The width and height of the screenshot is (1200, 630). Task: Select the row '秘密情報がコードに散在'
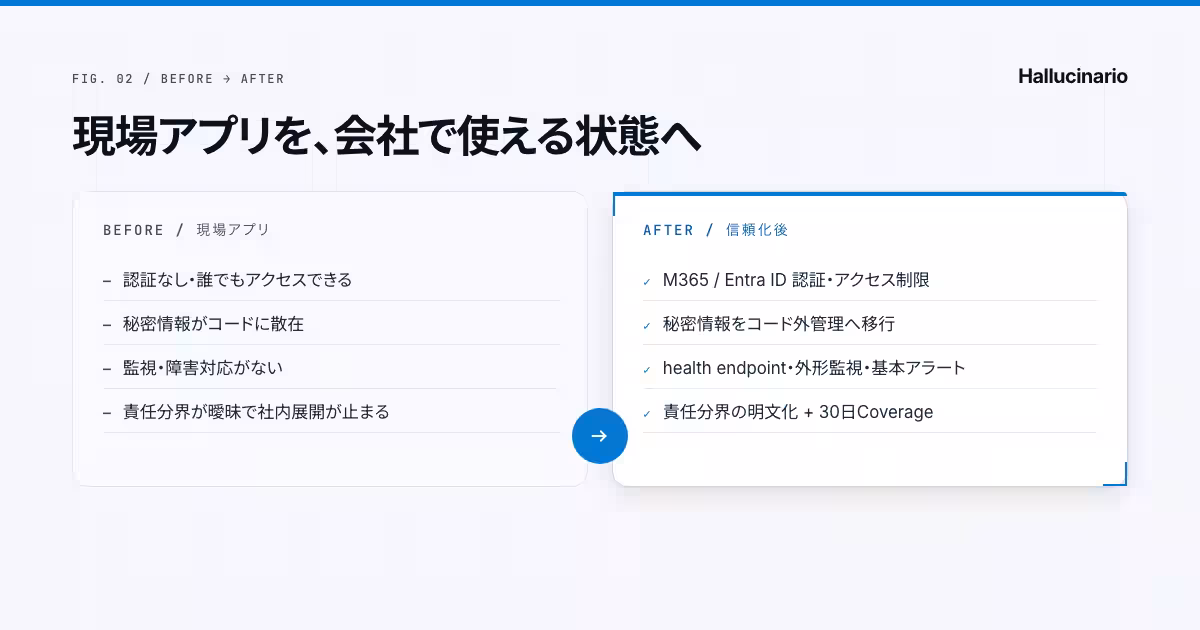tap(331, 324)
